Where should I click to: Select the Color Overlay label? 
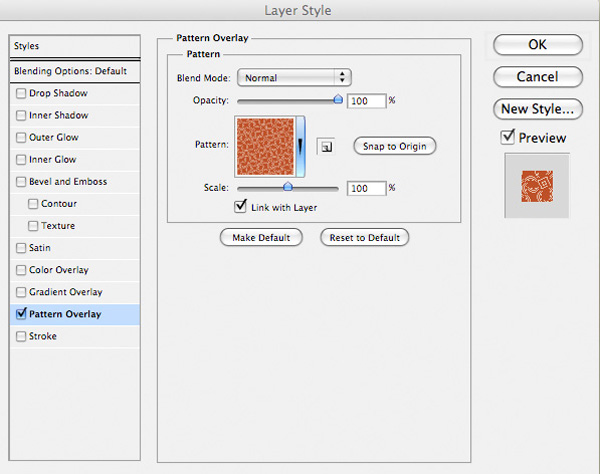[x=59, y=270]
